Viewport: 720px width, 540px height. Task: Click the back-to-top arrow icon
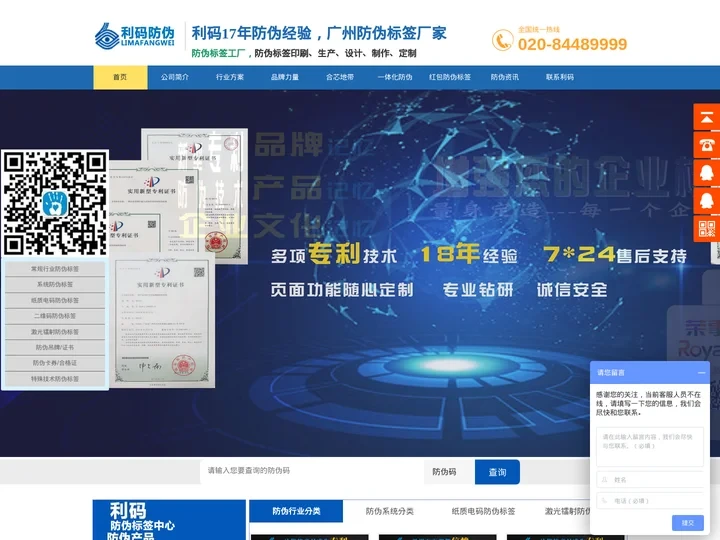pyautogui.click(x=706, y=117)
